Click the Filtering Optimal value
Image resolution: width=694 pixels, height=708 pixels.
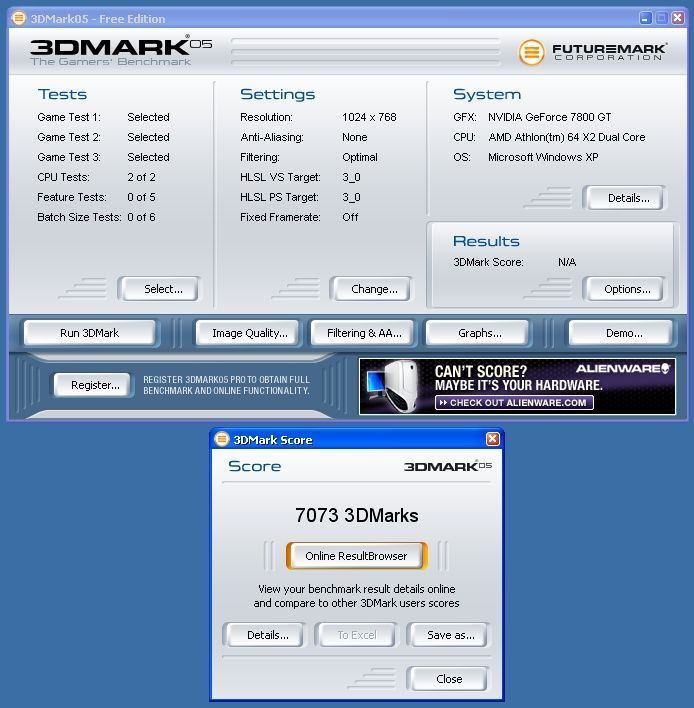pyautogui.click(x=359, y=157)
